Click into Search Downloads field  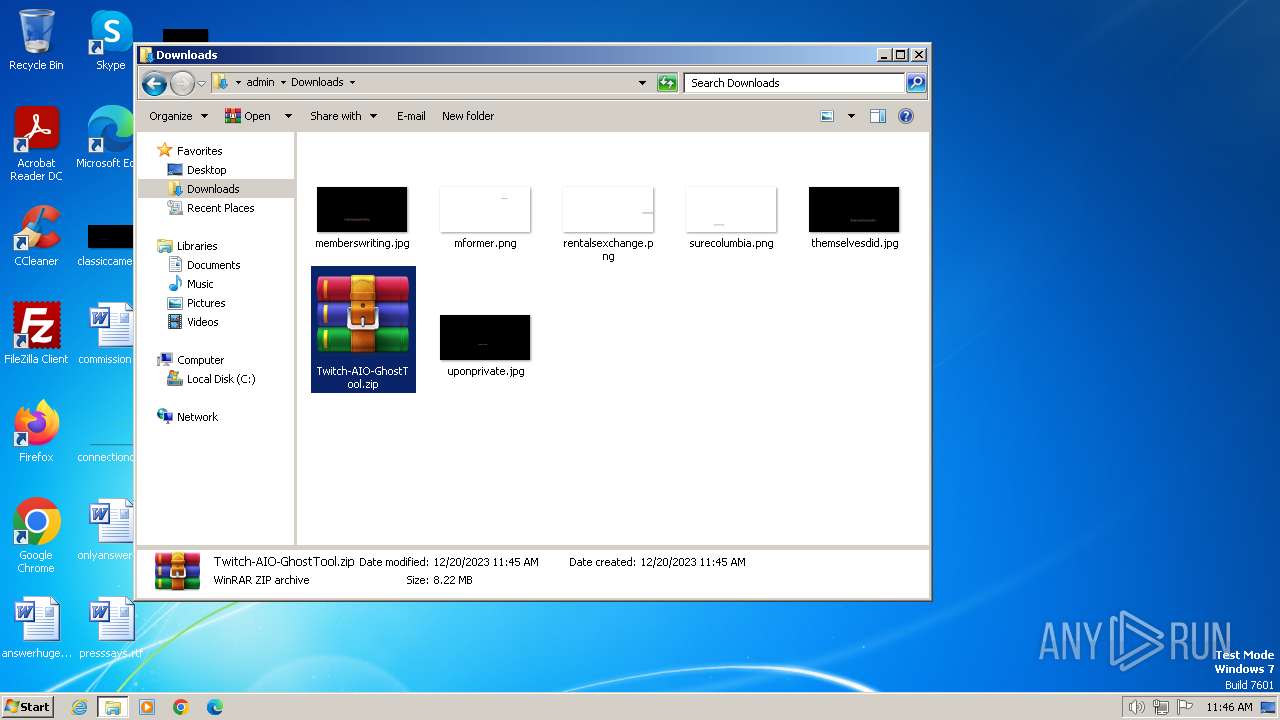click(x=795, y=83)
